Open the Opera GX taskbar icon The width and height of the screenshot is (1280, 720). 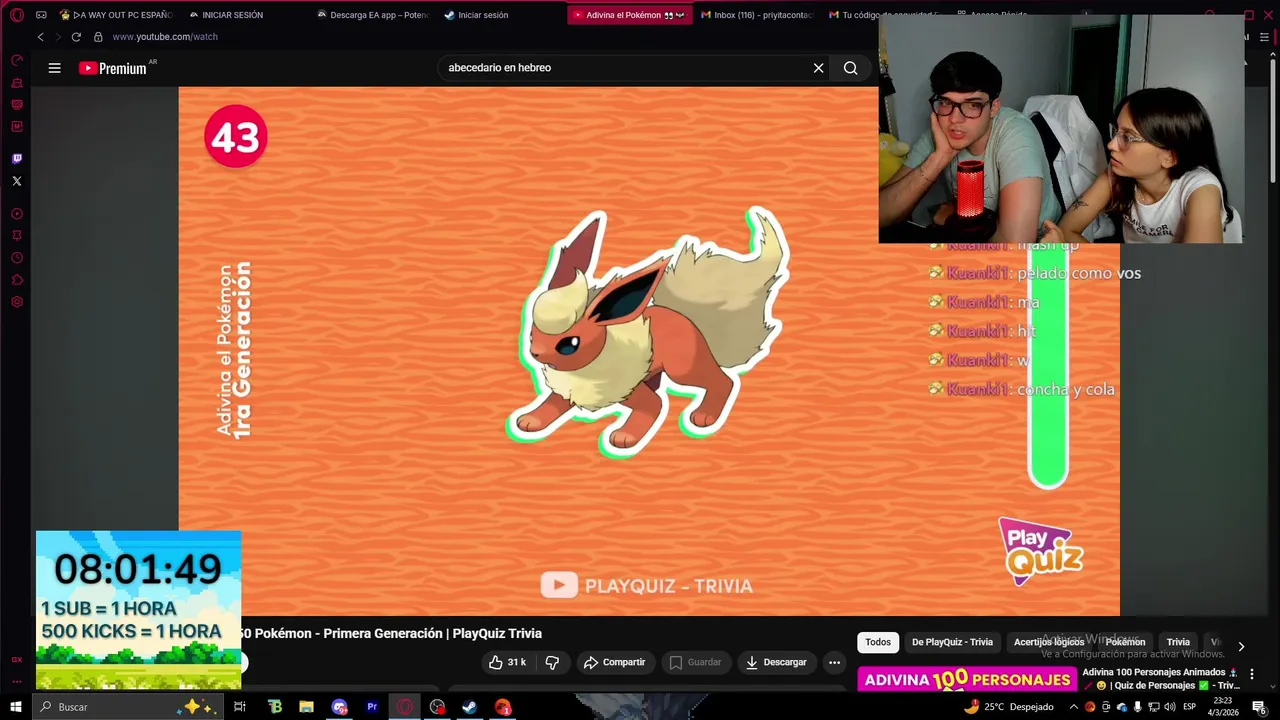pyautogui.click(x=405, y=707)
